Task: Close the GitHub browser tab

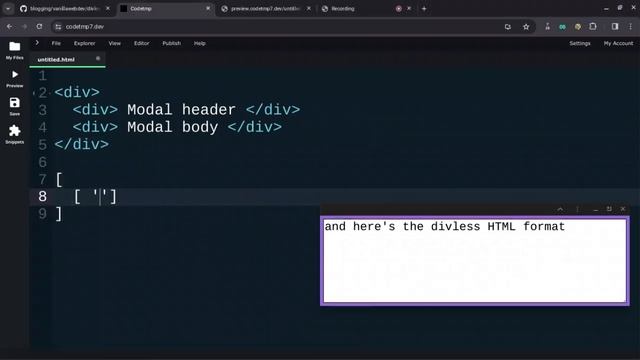Action: (x=108, y=9)
